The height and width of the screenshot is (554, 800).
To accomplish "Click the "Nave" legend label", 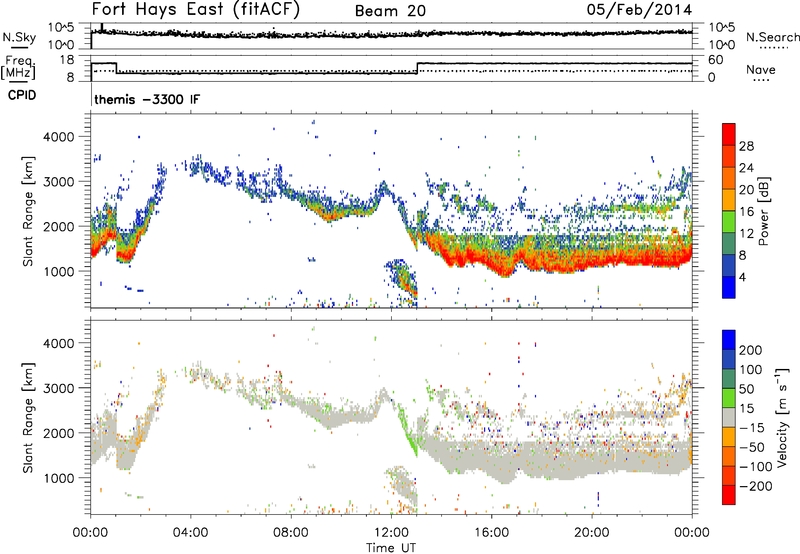I will coord(760,69).
